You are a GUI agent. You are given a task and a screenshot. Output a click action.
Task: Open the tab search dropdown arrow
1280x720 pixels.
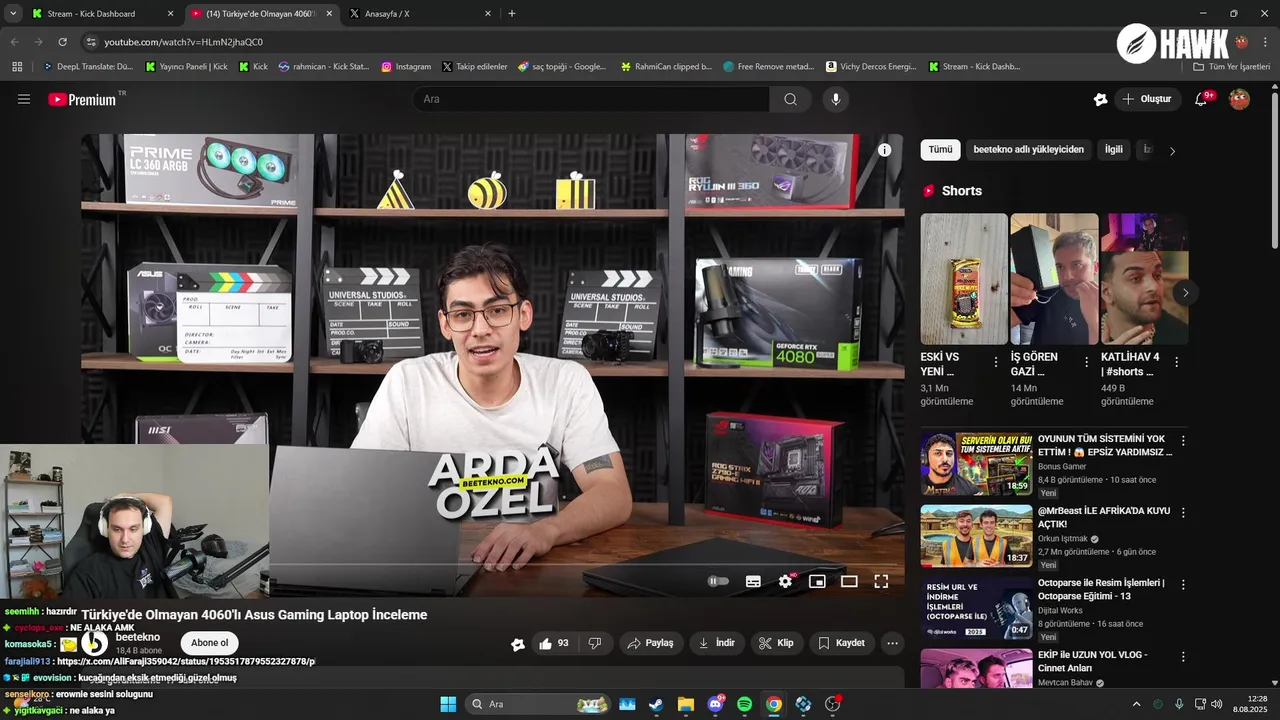pos(13,14)
